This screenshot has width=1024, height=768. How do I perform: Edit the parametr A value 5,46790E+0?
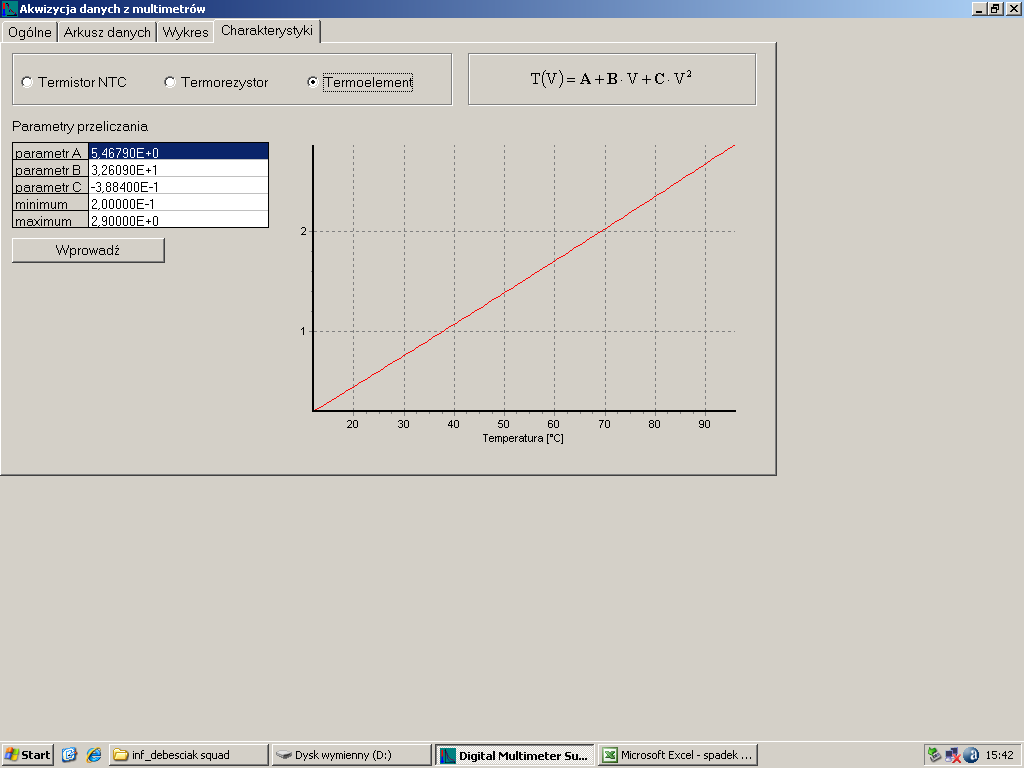pos(178,152)
